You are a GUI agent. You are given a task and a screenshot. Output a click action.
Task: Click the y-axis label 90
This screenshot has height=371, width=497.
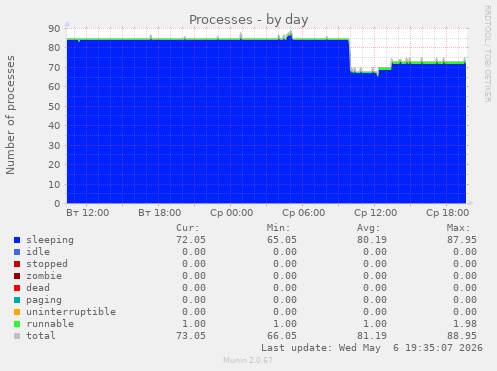[54, 29]
